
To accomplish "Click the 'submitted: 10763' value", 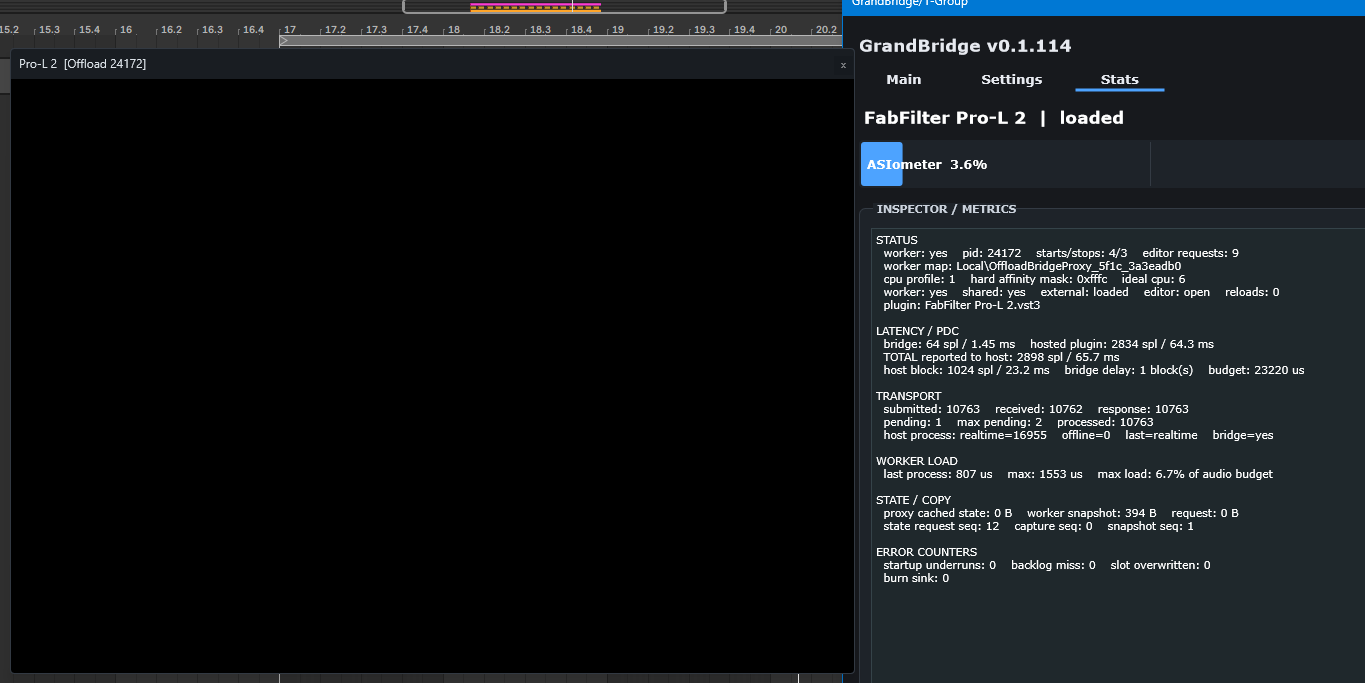I will point(931,409).
